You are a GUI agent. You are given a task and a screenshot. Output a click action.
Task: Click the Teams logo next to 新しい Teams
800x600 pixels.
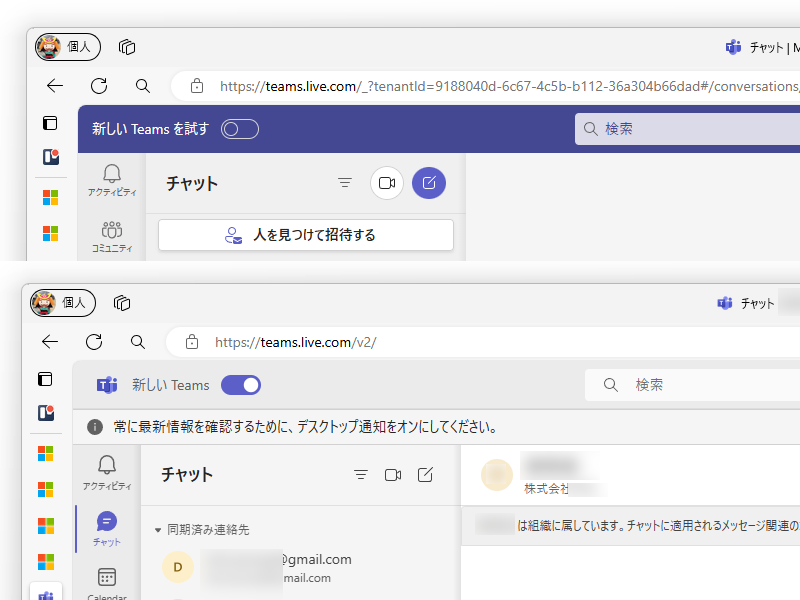click(106, 385)
